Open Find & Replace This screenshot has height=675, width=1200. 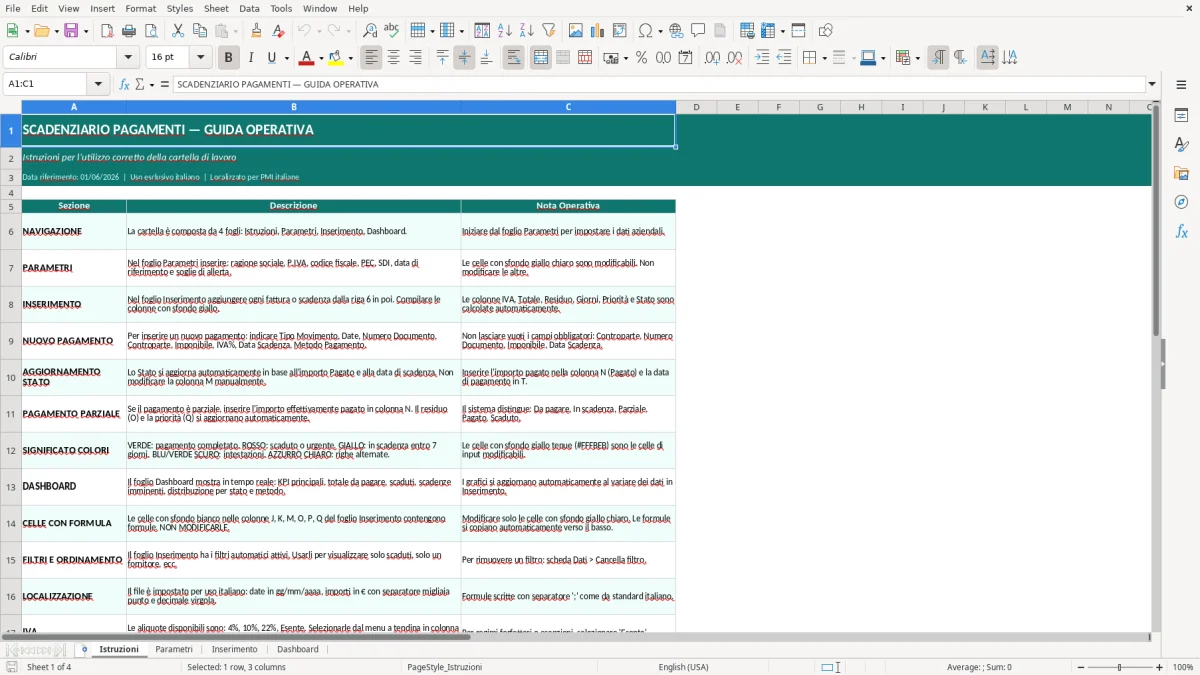click(370, 31)
